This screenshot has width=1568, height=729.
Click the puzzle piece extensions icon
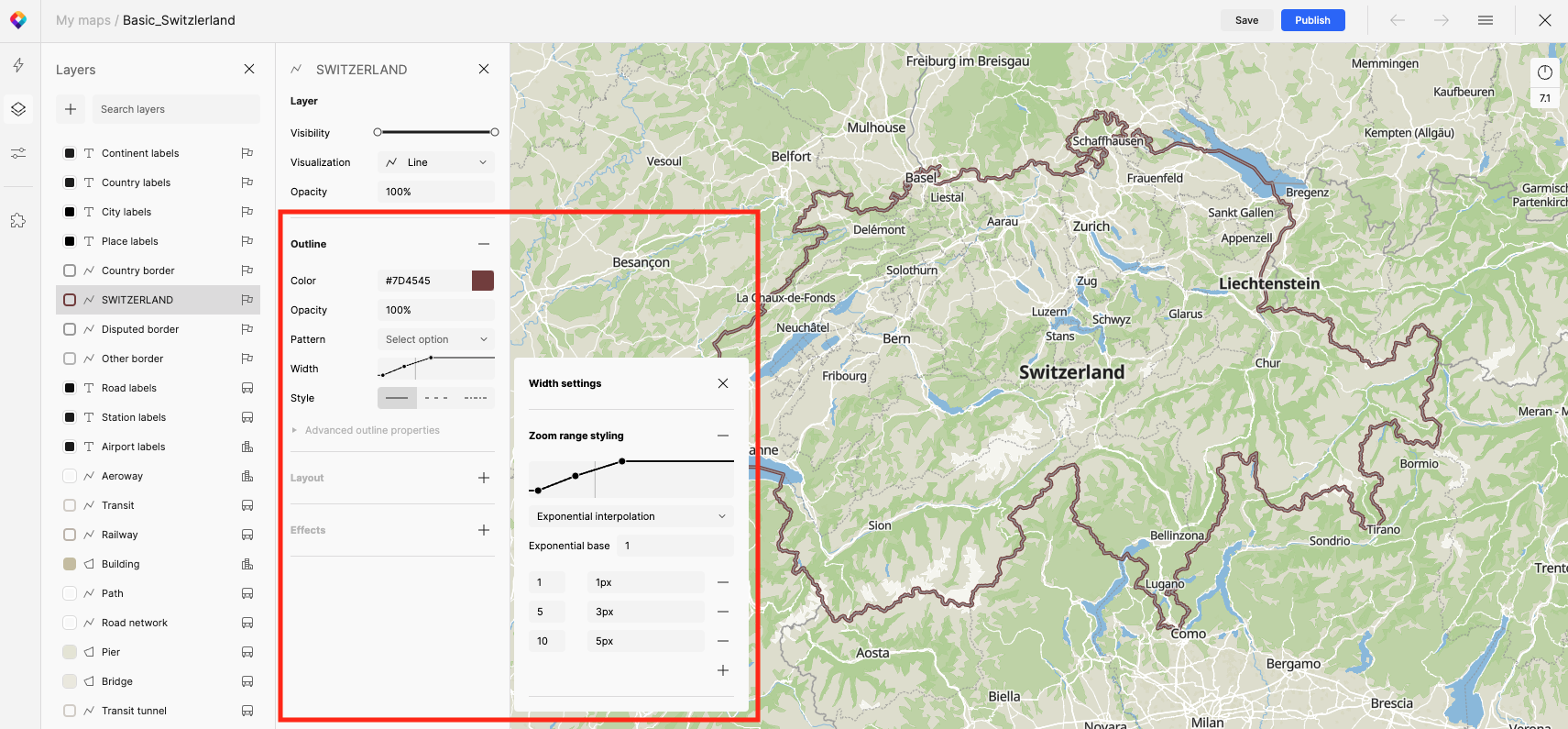(18, 221)
